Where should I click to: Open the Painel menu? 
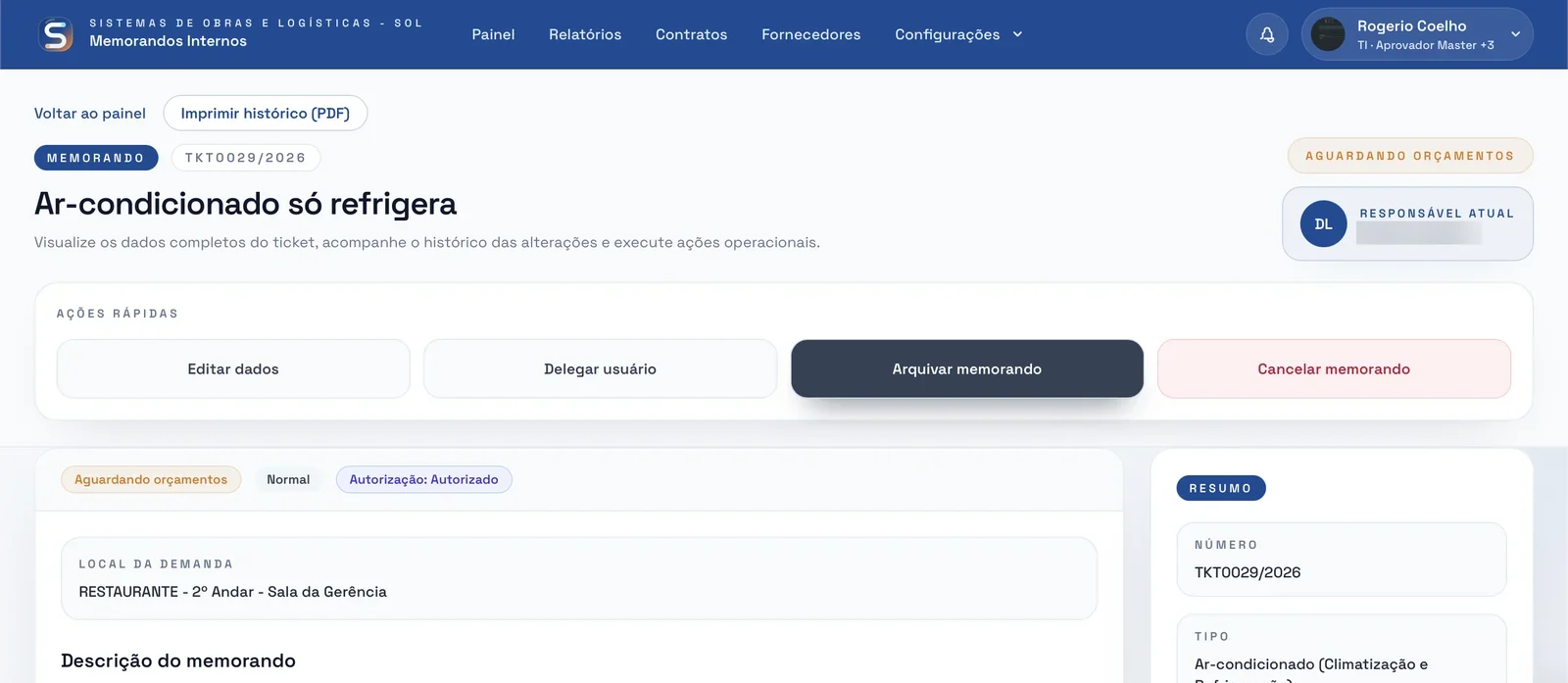coord(493,34)
